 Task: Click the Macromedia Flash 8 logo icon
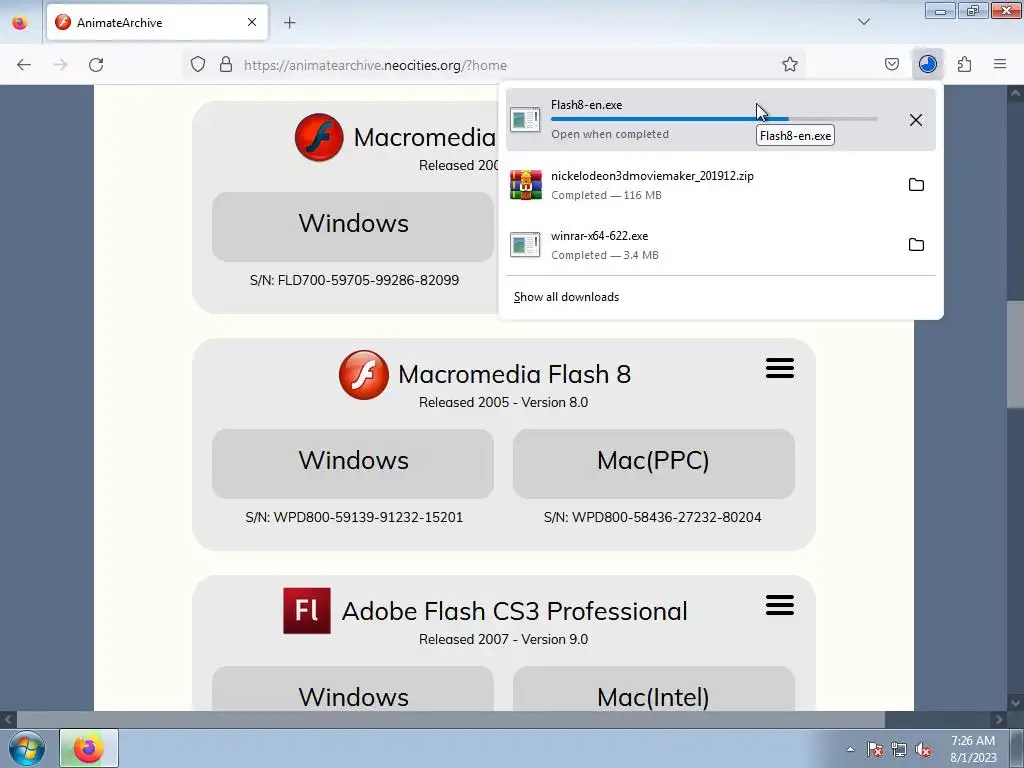tap(364, 375)
